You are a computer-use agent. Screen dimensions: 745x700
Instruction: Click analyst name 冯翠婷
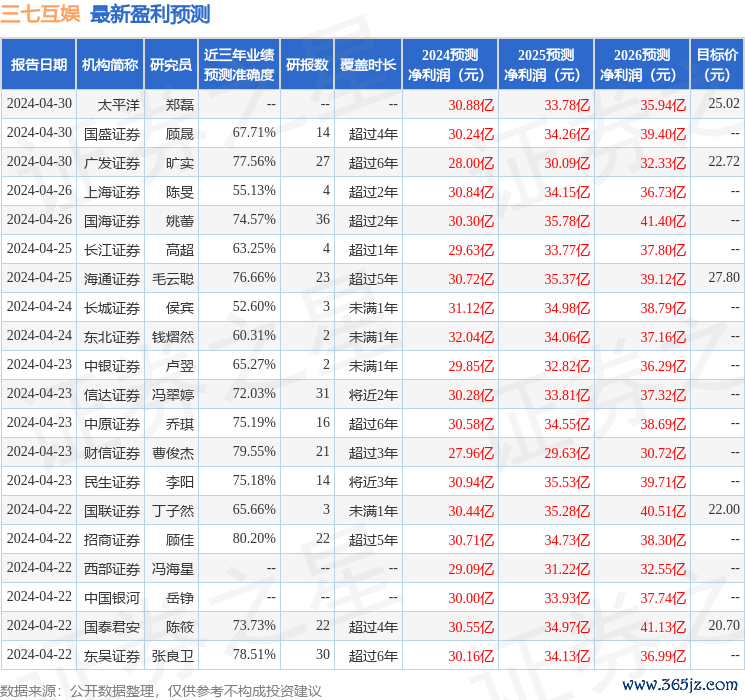click(173, 395)
